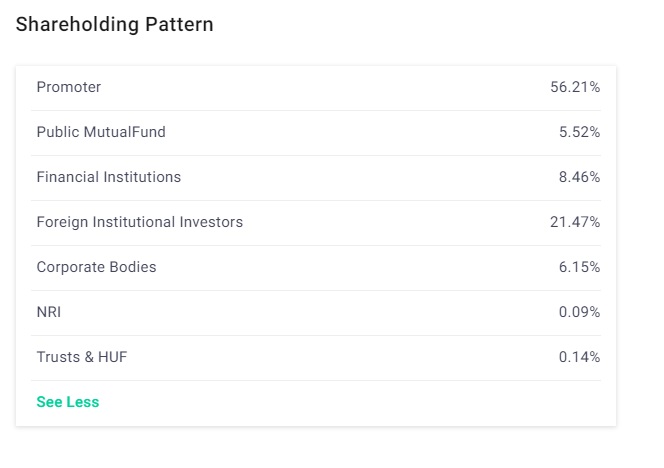This screenshot has width=664, height=468.
Task: Click the 21.47% percentage value
Action: [x=575, y=222]
